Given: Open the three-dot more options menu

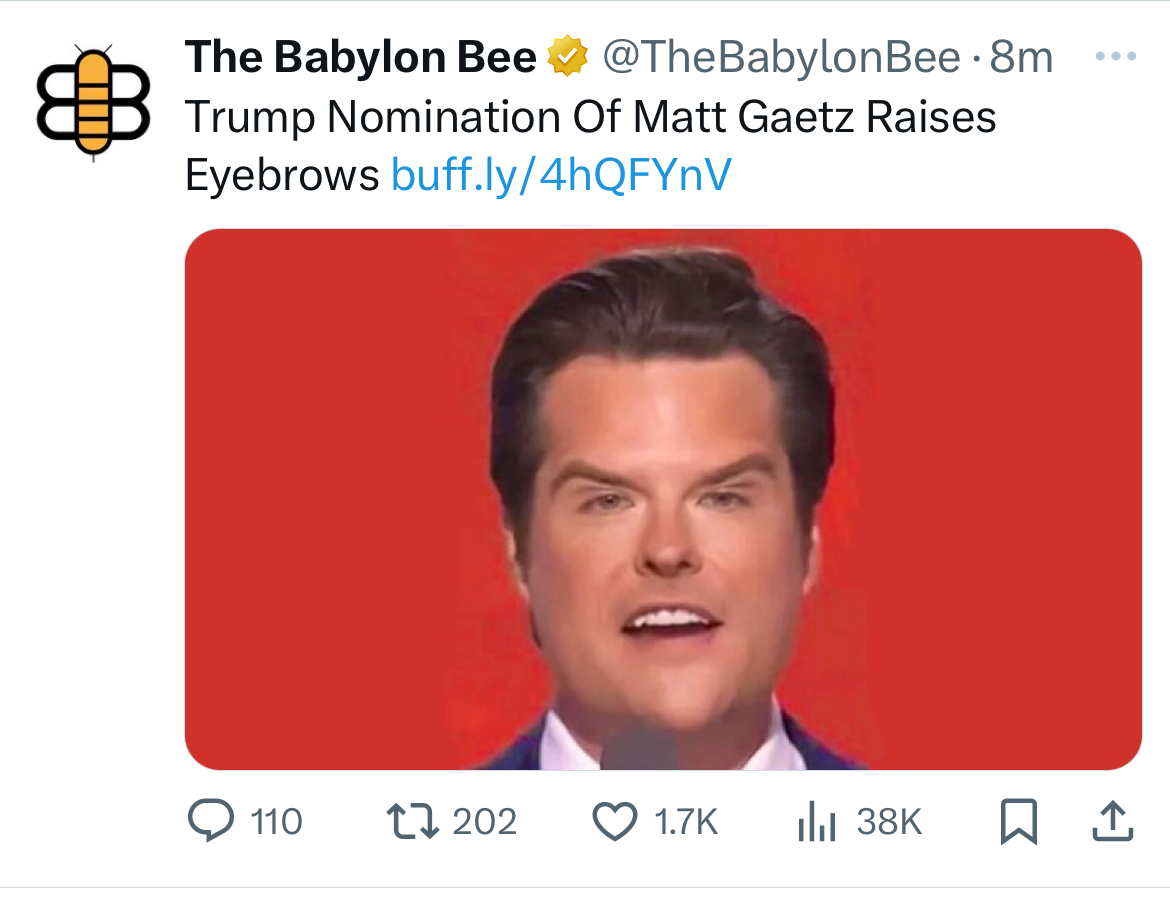Looking at the screenshot, I should [x=1115, y=57].
